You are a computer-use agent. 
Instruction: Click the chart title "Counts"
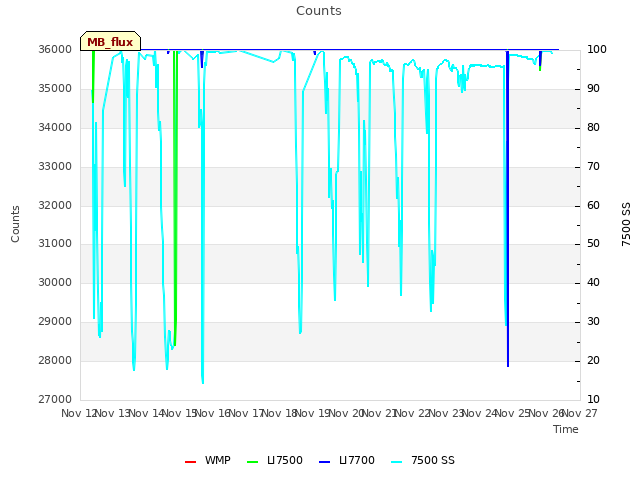tap(319, 11)
